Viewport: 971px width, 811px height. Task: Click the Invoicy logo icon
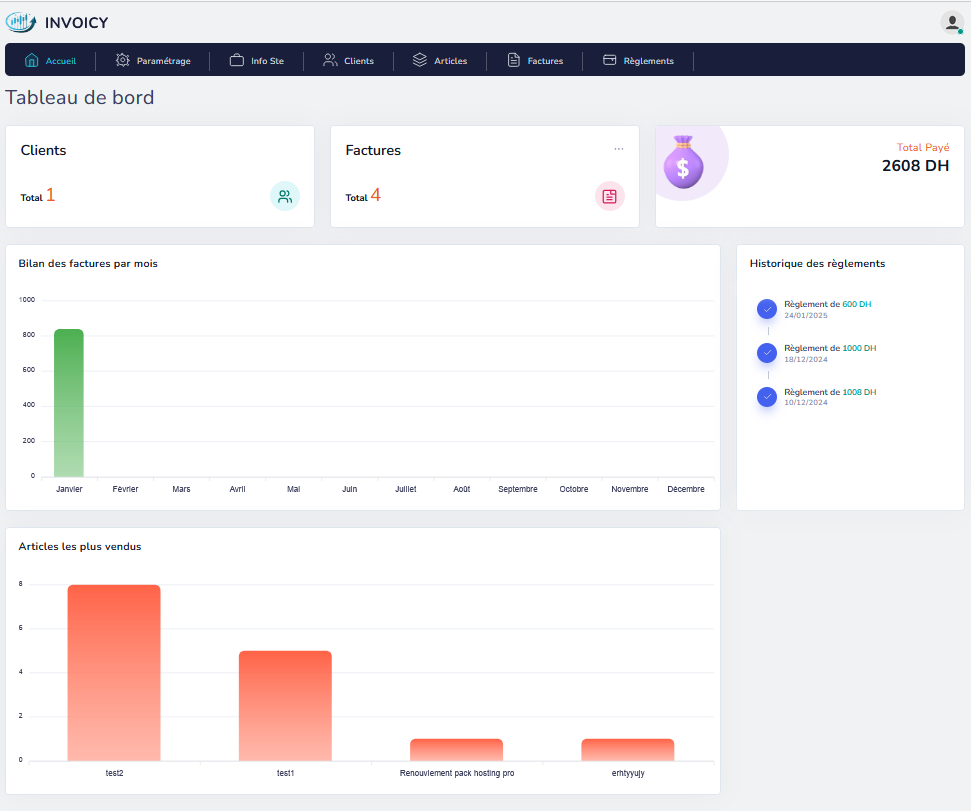(x=21, y=22)
